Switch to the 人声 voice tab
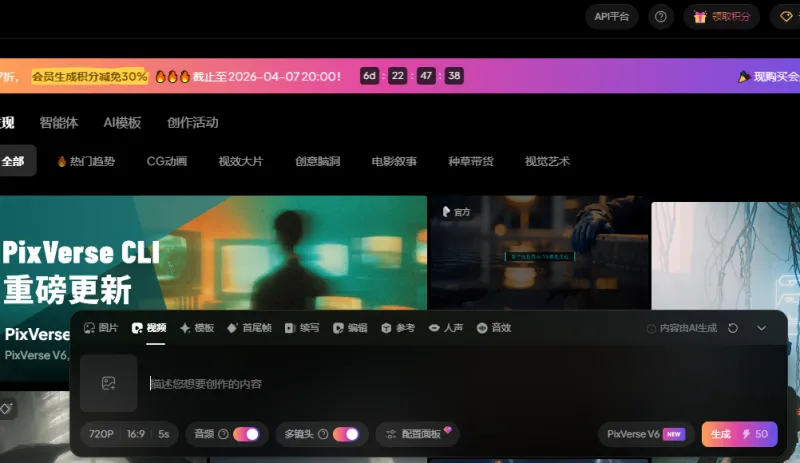Viewport: 800px width, 463px height. click(x=446, y=328)
